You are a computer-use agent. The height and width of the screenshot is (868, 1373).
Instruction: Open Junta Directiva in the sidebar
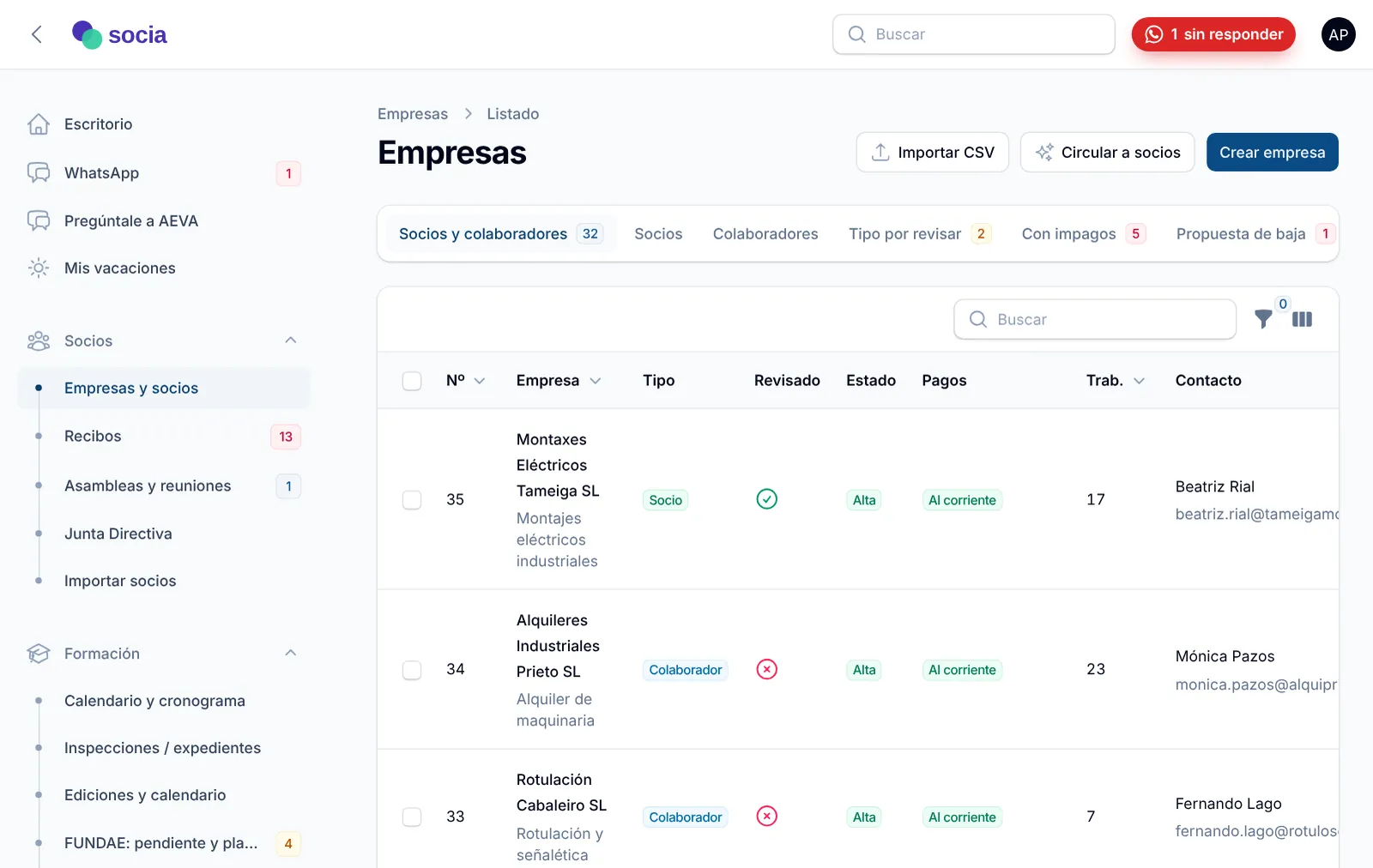(164, 533)
